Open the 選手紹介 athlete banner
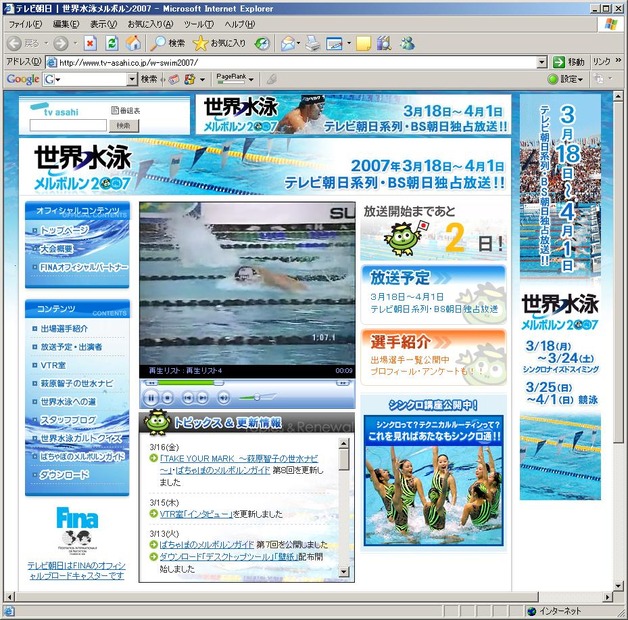 click(434, 357)
